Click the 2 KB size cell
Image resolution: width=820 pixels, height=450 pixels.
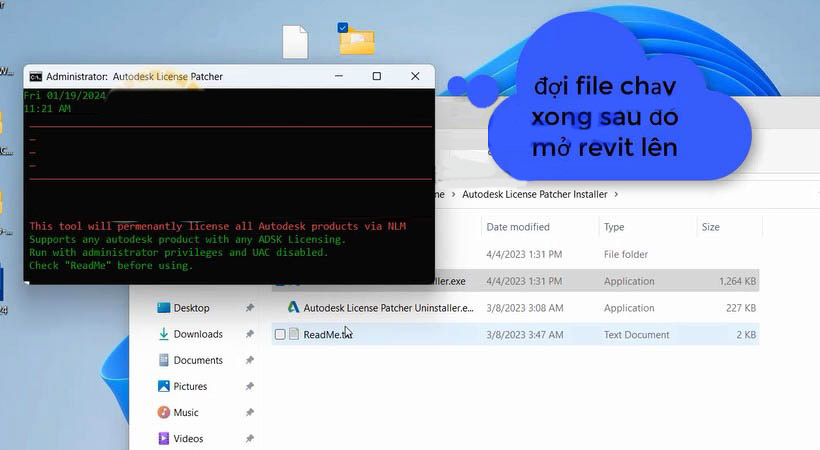coord(746,335)
